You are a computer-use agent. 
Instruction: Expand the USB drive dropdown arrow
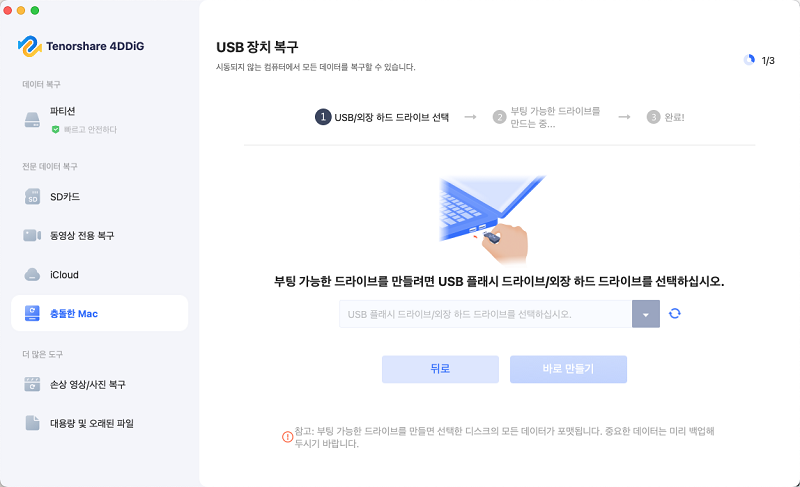pyautogui.click(x=645, y=314)
